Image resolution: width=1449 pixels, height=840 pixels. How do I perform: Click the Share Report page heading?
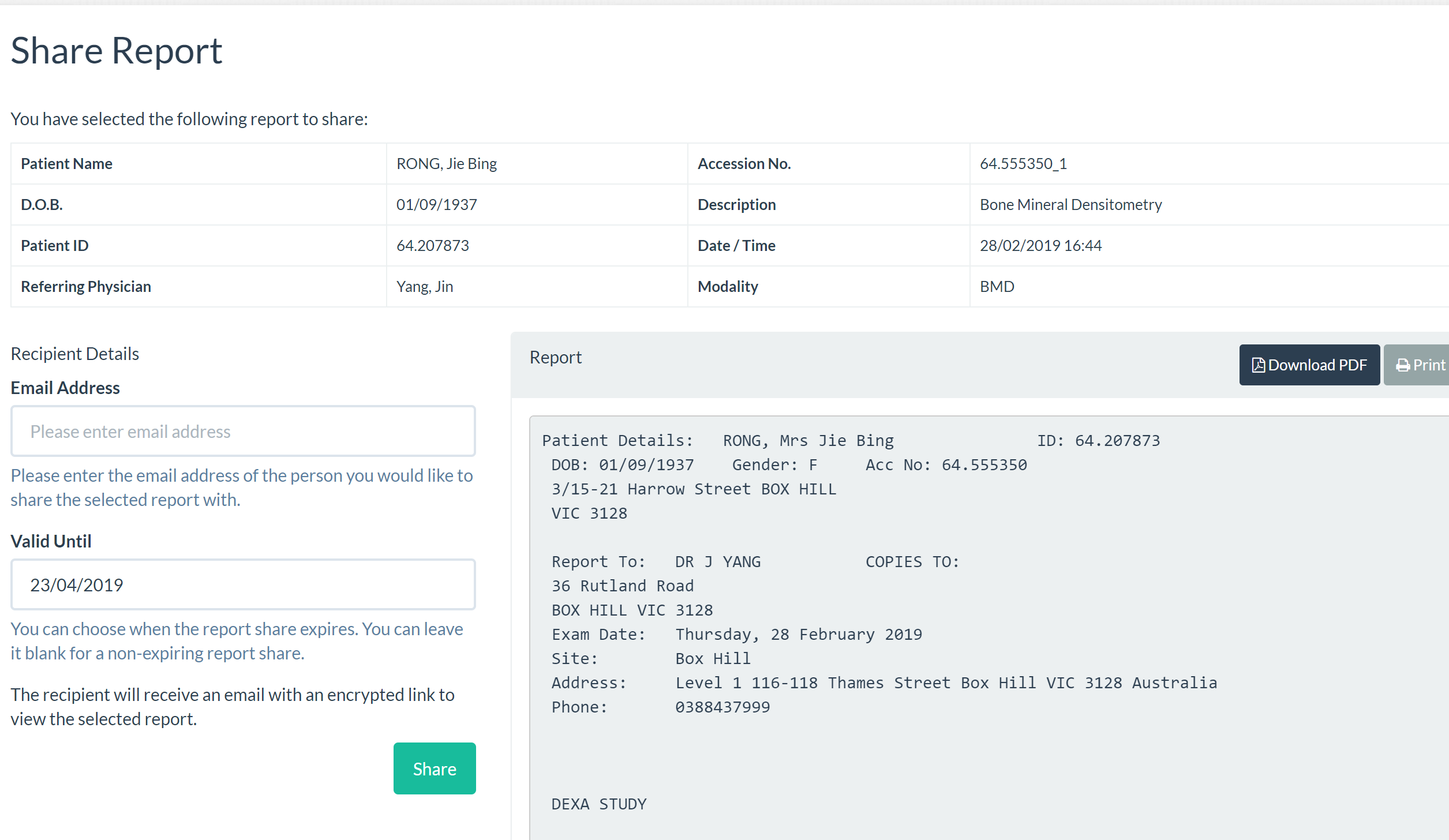point(116,51)
